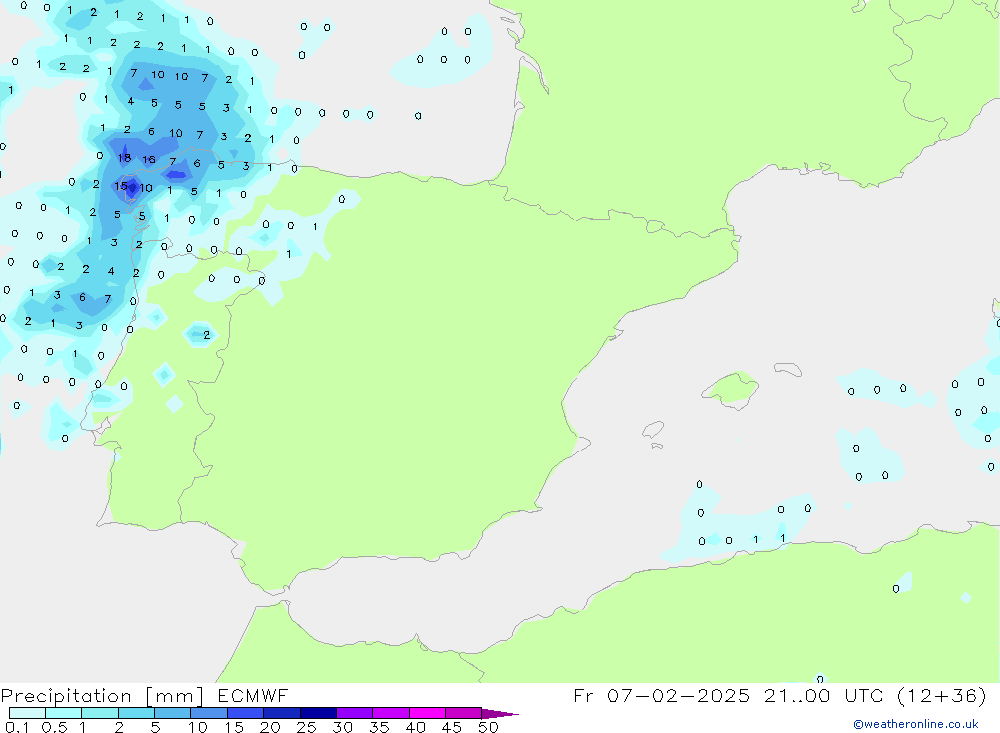1000x733 pixels.
Task: Open the weatheronline.co.uk copyright link
Action: [915, 724]
